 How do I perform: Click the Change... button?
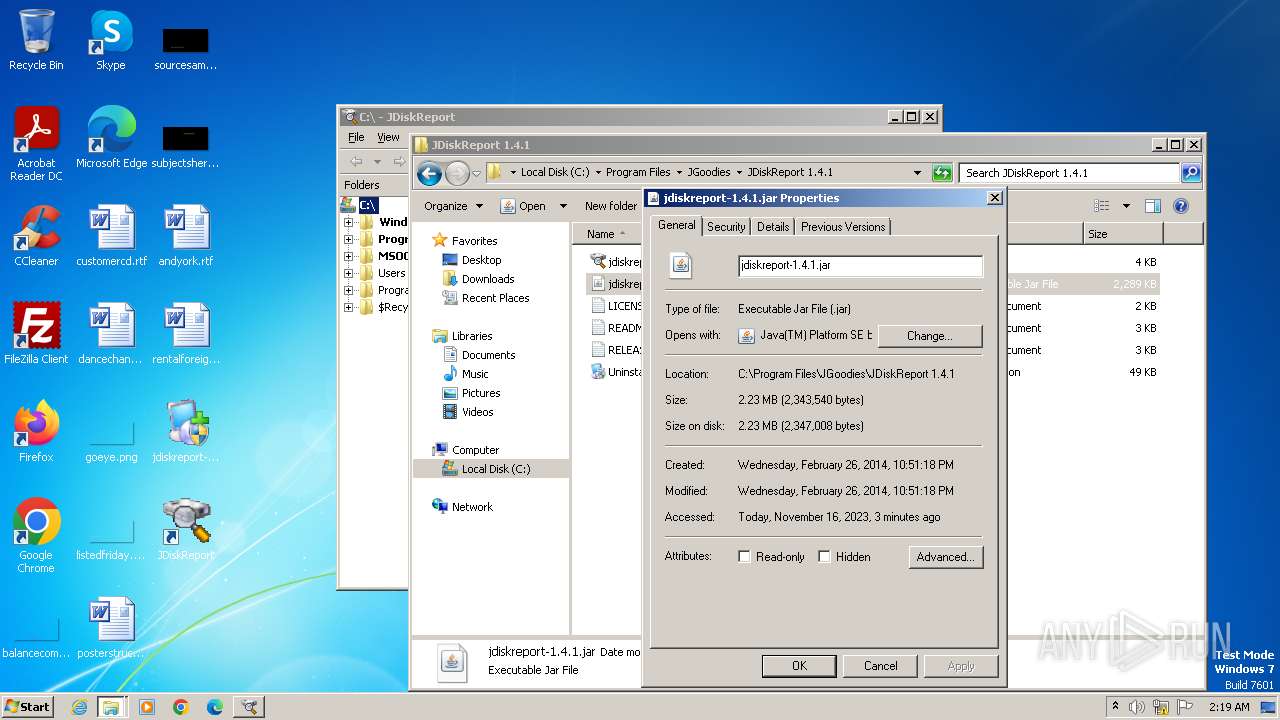pos(929,336)
